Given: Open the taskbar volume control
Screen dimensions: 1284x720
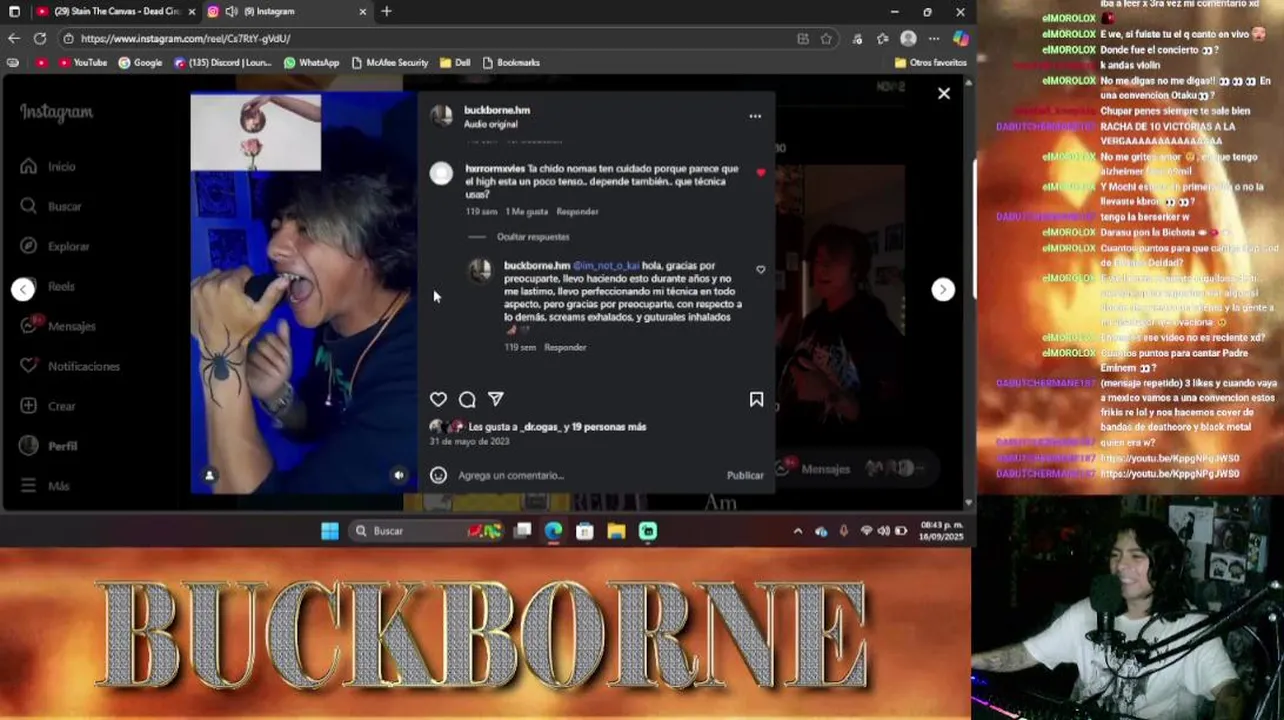Looking at the screenshot, I should coord(883,531).
